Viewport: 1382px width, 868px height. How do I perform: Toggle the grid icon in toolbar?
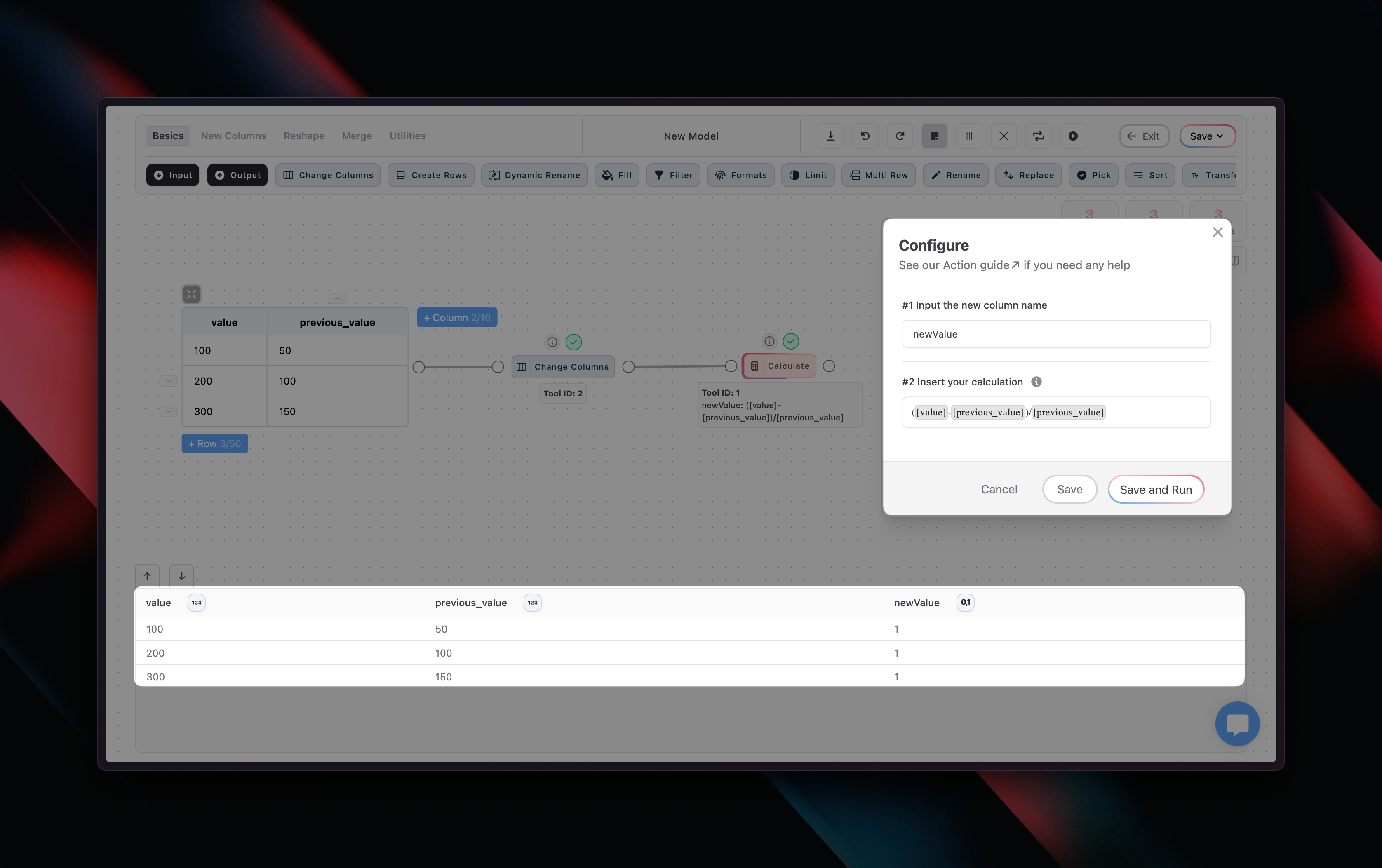pos(969,136)
